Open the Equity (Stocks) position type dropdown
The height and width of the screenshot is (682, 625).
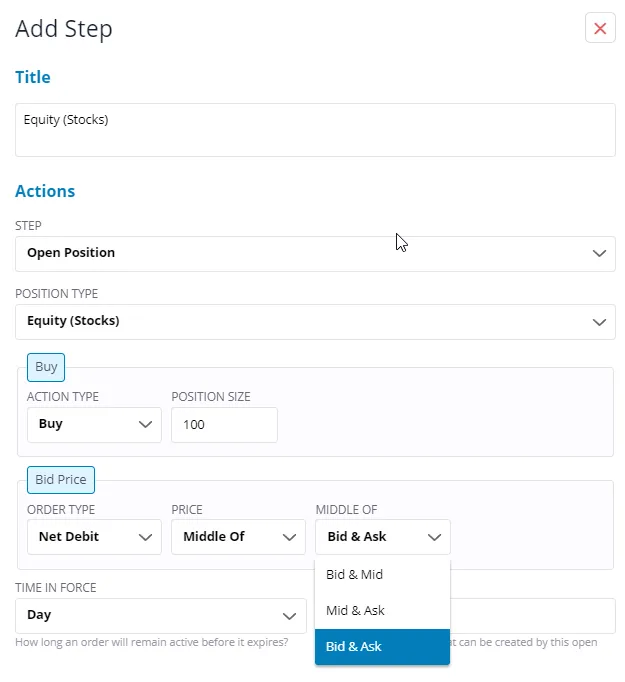click(x=315, y=322)
